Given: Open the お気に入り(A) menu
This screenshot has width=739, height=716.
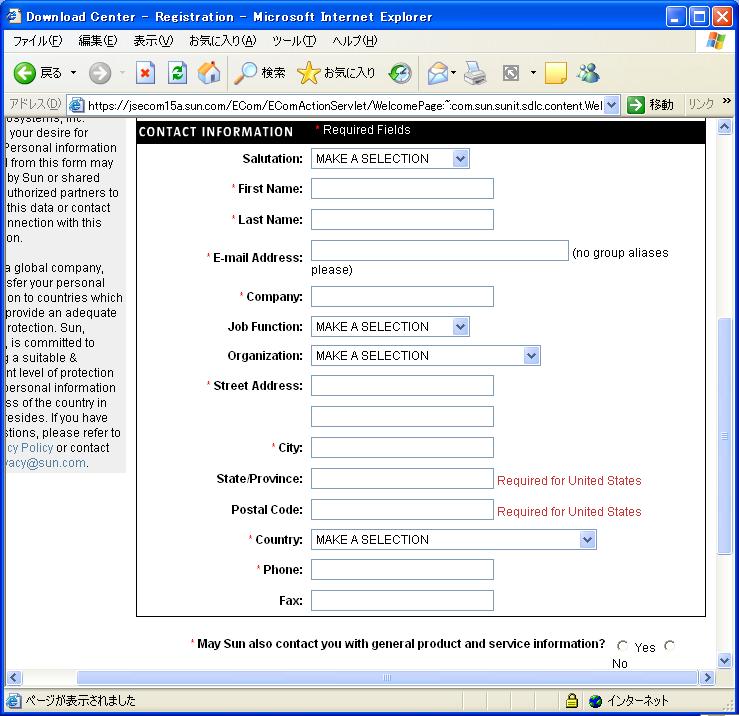Looking at the screenshot, I should click(x=222, y=41).
